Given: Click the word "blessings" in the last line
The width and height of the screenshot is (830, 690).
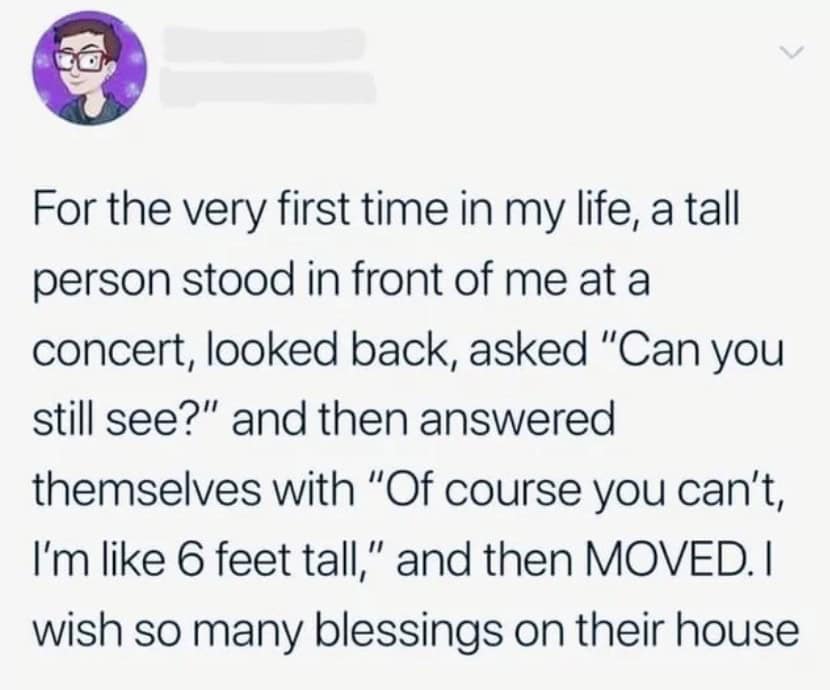Looking at the screenshot, I should [479, 632].
